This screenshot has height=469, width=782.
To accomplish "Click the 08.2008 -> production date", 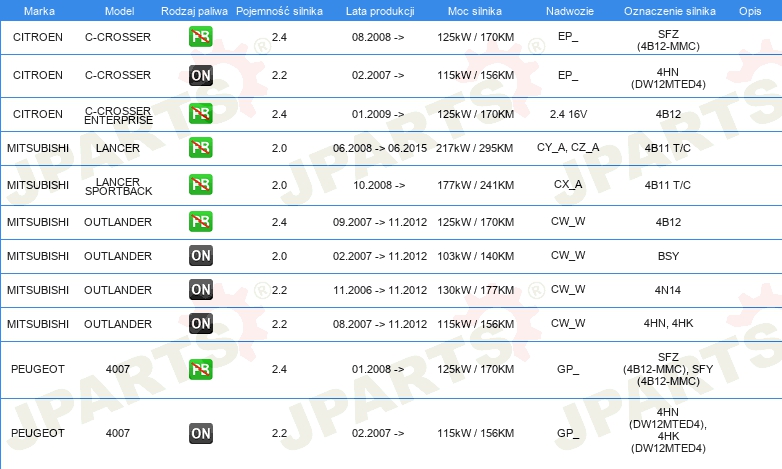I will [378, 37].
